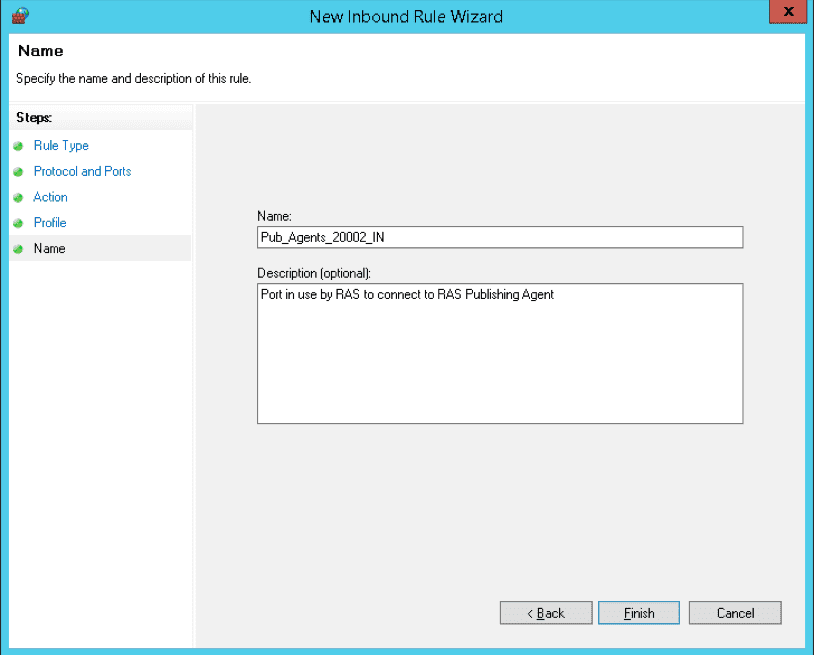This screenshot has width=814, height=655.
Task: Close the New Inbound Rule Wizard
Action: [x=787, y=12]
